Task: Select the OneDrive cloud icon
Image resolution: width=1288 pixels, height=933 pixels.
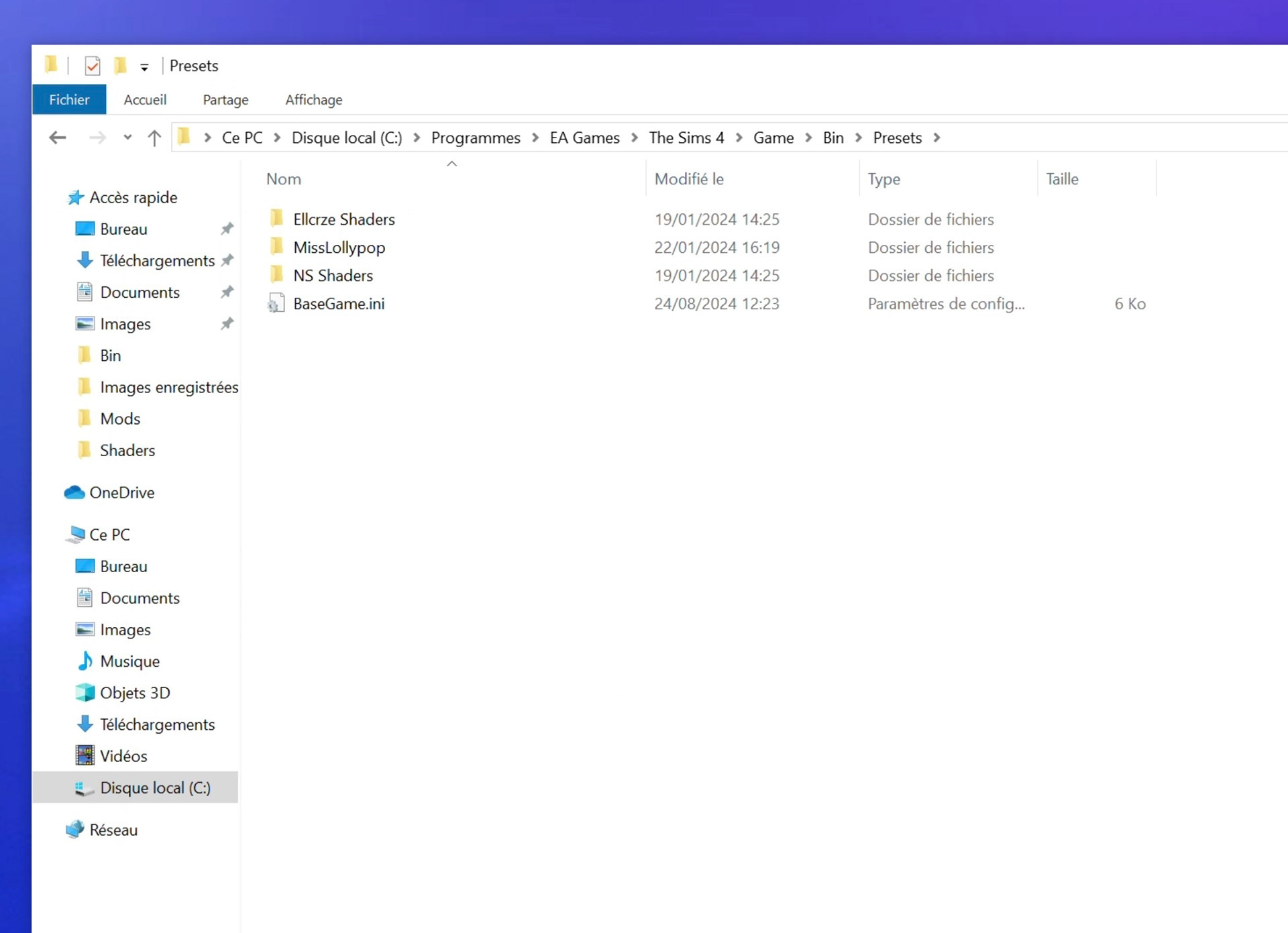Action: coord(74,492)
